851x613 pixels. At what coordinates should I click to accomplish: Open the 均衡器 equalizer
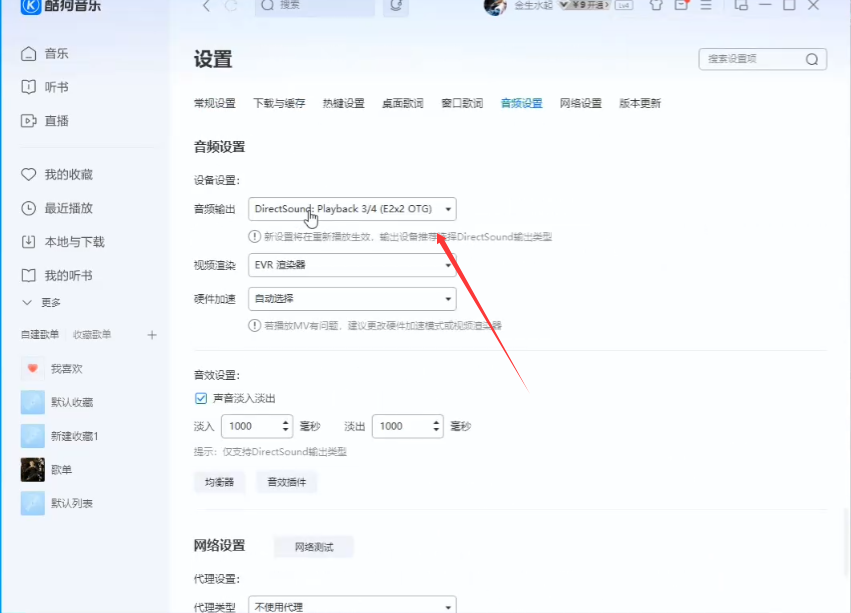[220, 481]
